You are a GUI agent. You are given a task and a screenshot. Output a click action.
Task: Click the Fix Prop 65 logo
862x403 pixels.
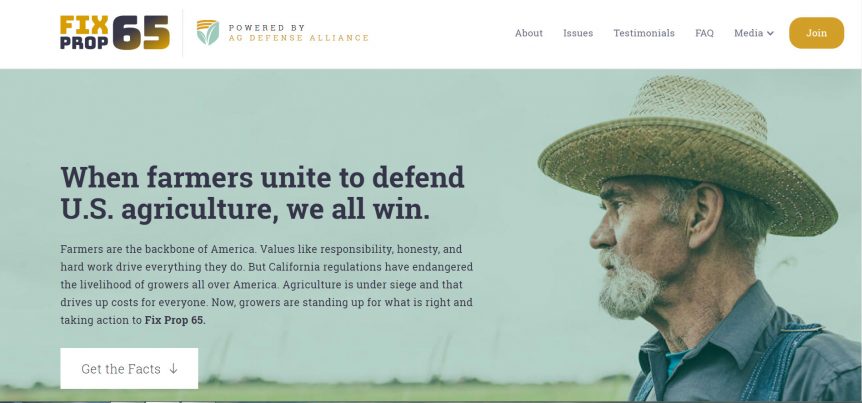(x=115, y=32)
